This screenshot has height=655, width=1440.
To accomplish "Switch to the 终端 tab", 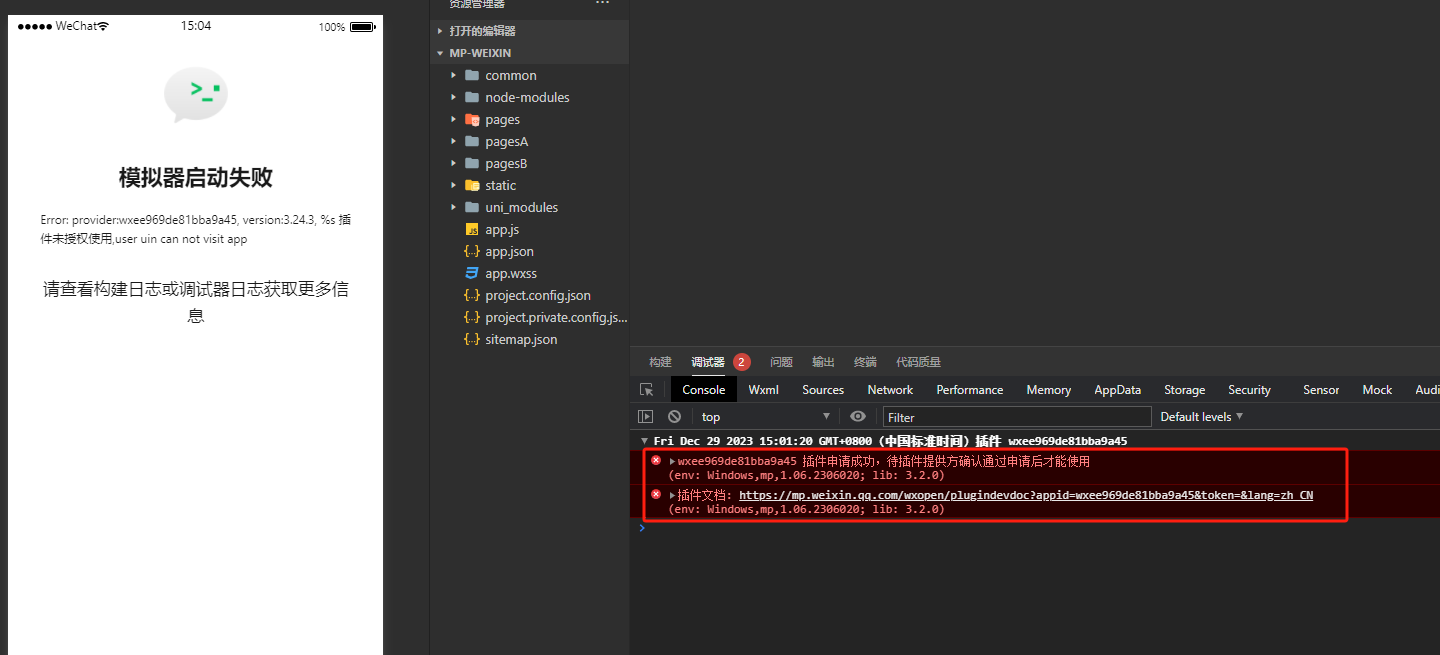I will point(865,362).
